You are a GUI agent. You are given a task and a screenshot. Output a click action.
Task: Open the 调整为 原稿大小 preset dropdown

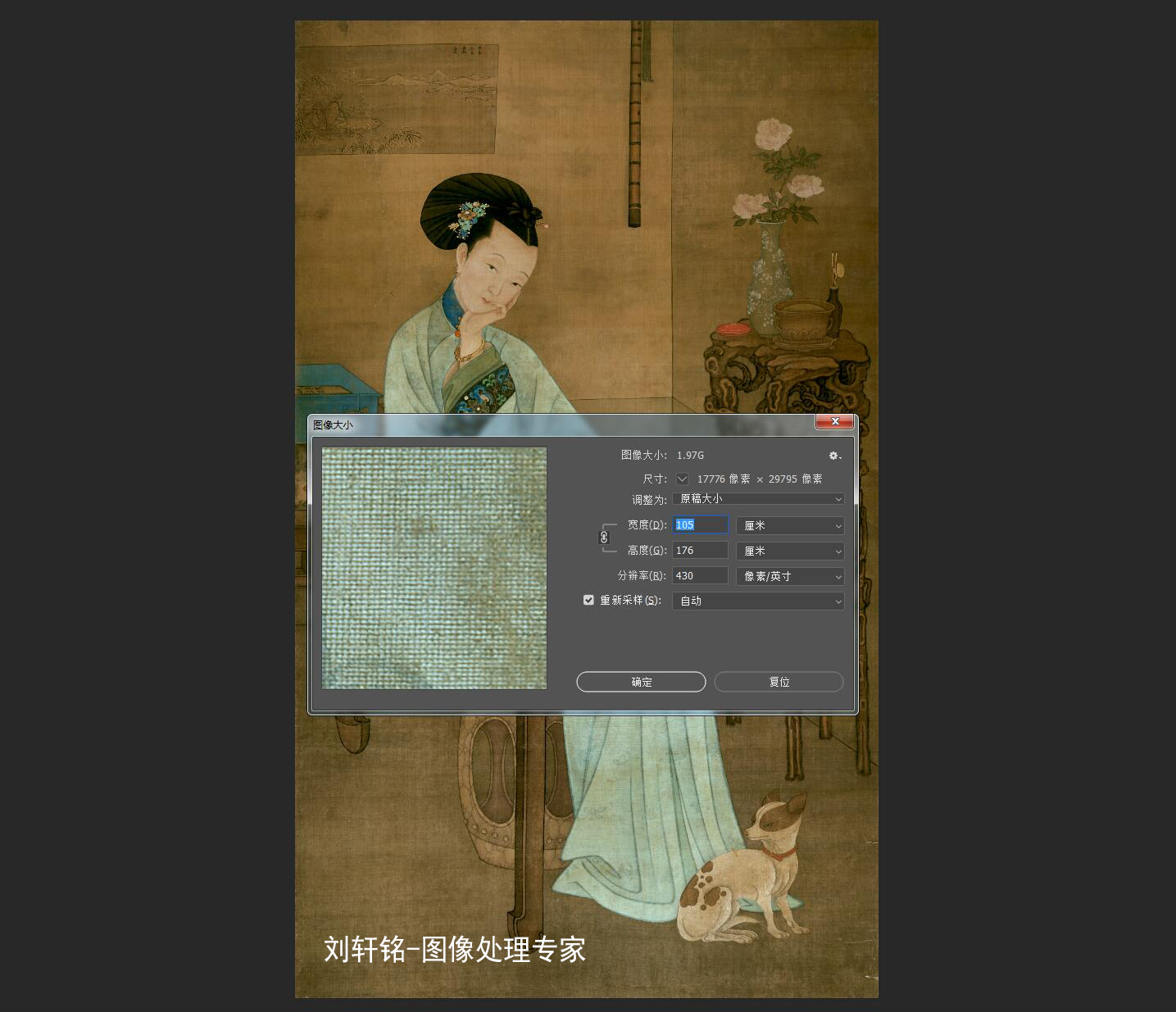coord(758,498)
